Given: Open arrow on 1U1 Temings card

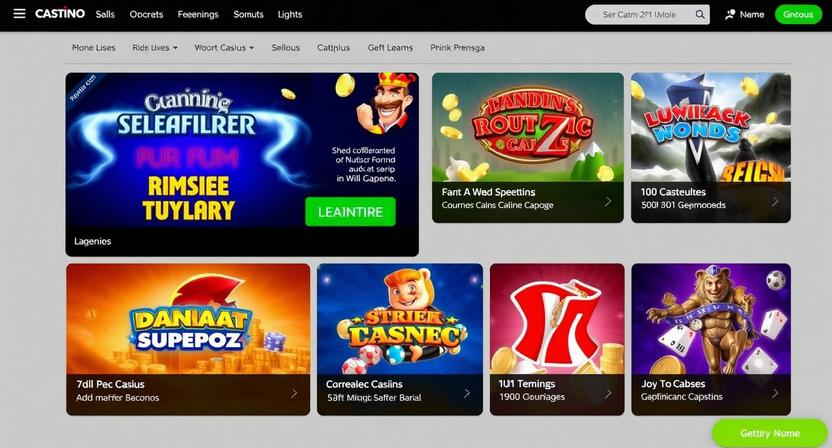Looking at the screenshot, I should click(x=608, y=393).
